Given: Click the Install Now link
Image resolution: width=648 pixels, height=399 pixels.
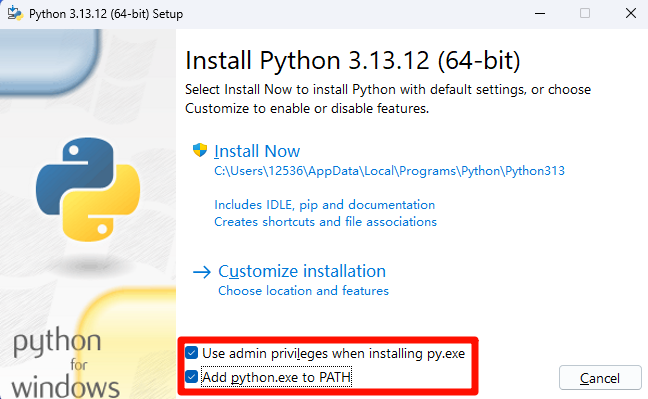Looking at the screenshot, I should pos(257,151).
